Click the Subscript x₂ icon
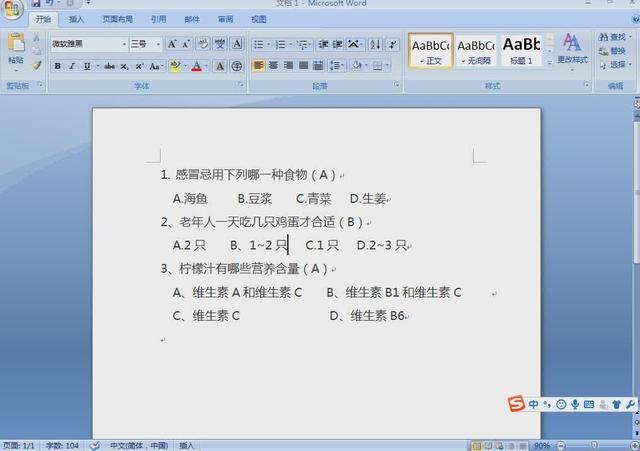This screenshot has width=640, height=451. pos(124,66)
